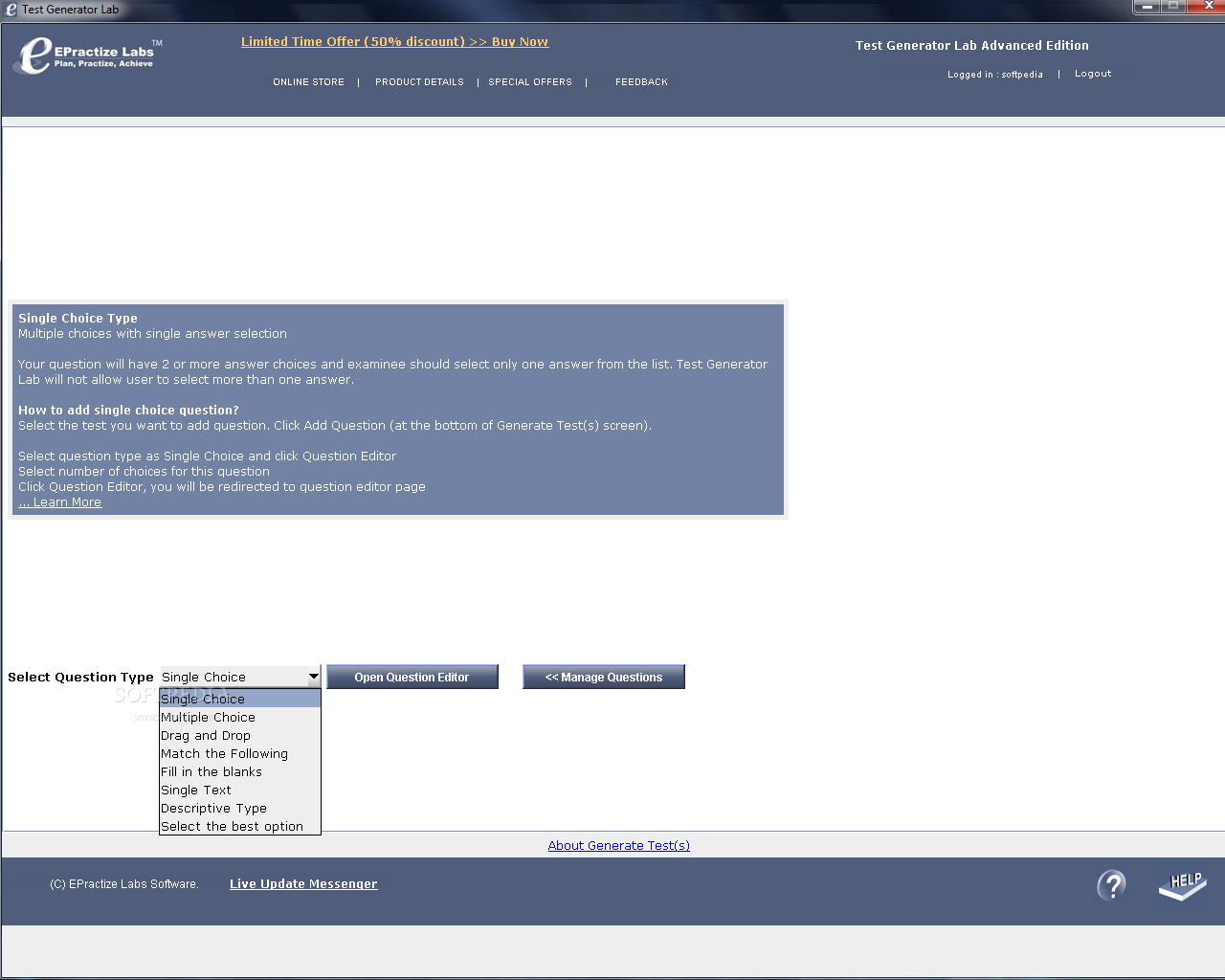Open PRODUCT DETAILS page

[x=419, y=82]
